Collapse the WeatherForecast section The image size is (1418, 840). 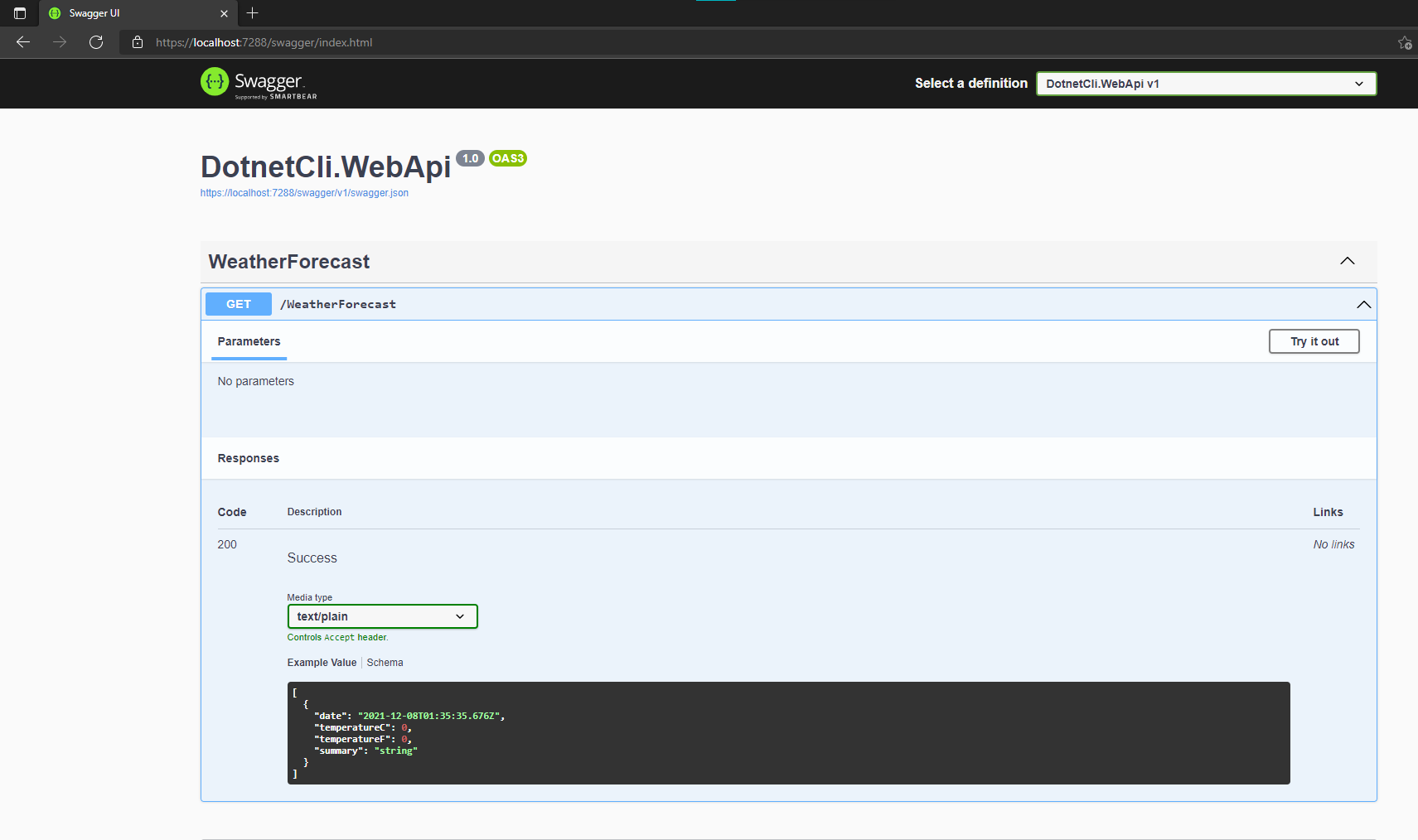pos(1348,261)
